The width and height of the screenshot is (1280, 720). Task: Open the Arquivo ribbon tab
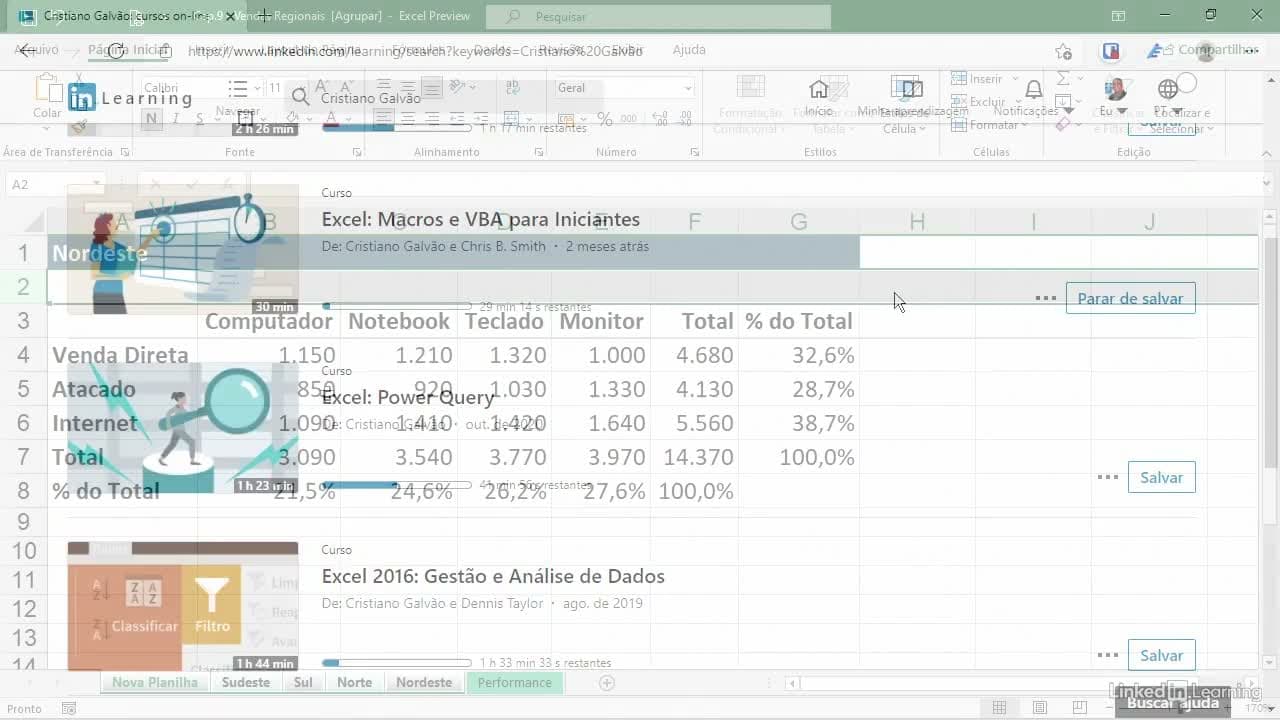pyautogui.click(x=36, y=49)
